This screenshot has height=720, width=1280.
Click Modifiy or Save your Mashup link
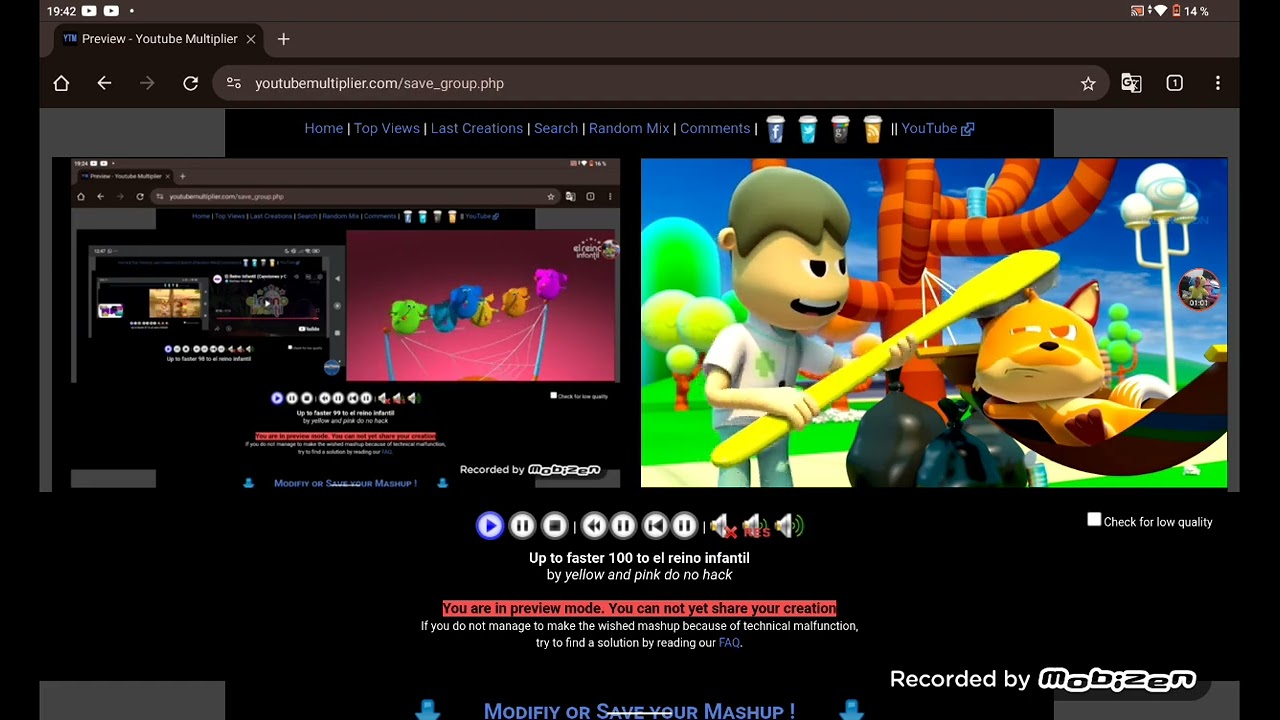pos(639,711)
